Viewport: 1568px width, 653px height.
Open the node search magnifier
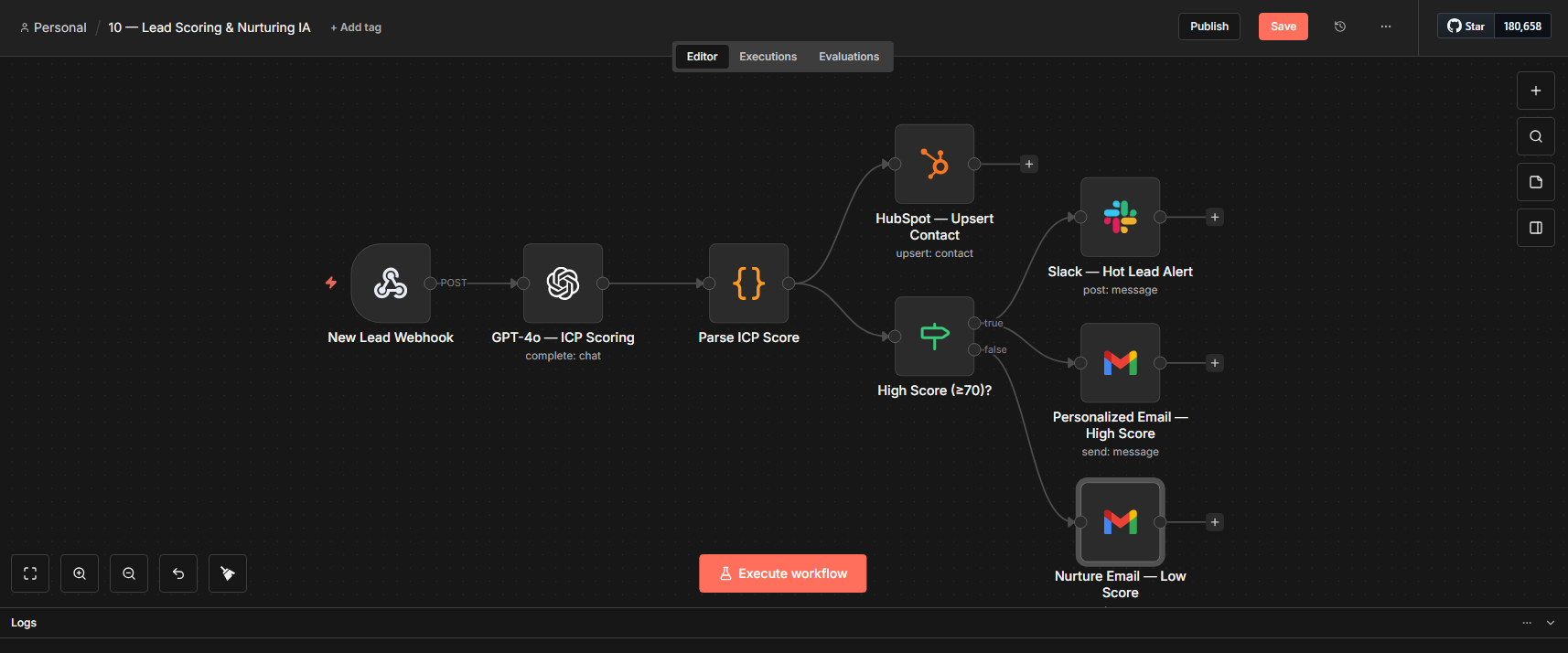tap(1536, 136)
